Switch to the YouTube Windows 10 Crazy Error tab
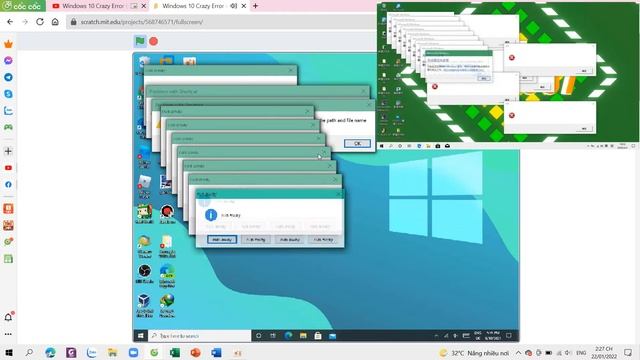Image resolution: width=640 pixels, height=360 pixels. coord(93,6)
